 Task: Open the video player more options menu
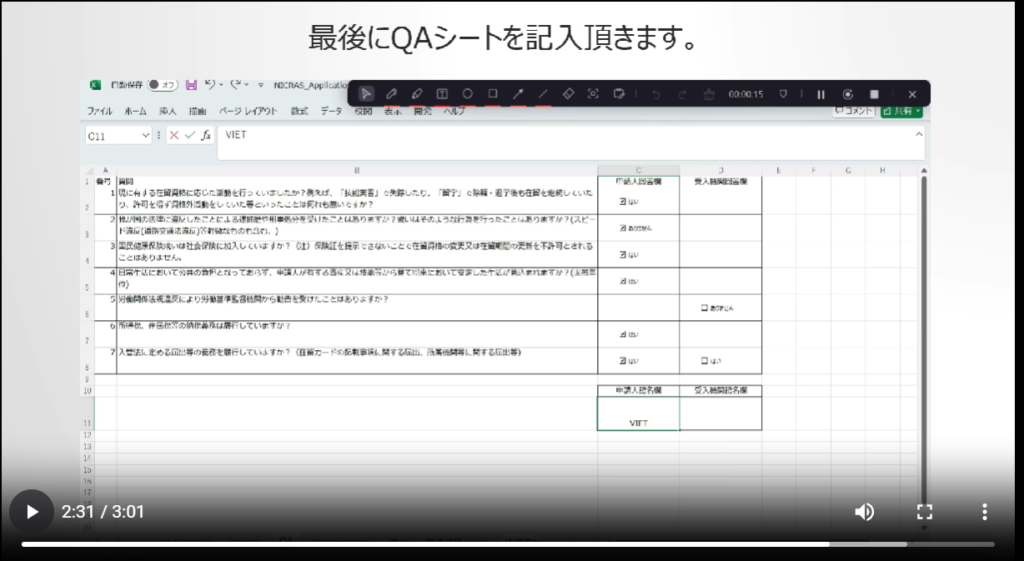point(984,512)
